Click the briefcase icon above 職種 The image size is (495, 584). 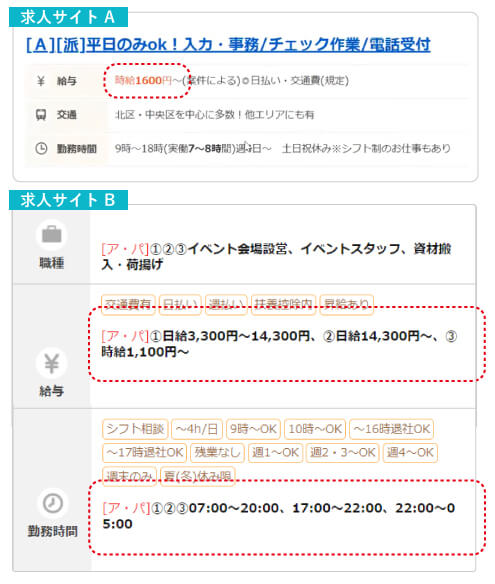[x=52, y=234]
